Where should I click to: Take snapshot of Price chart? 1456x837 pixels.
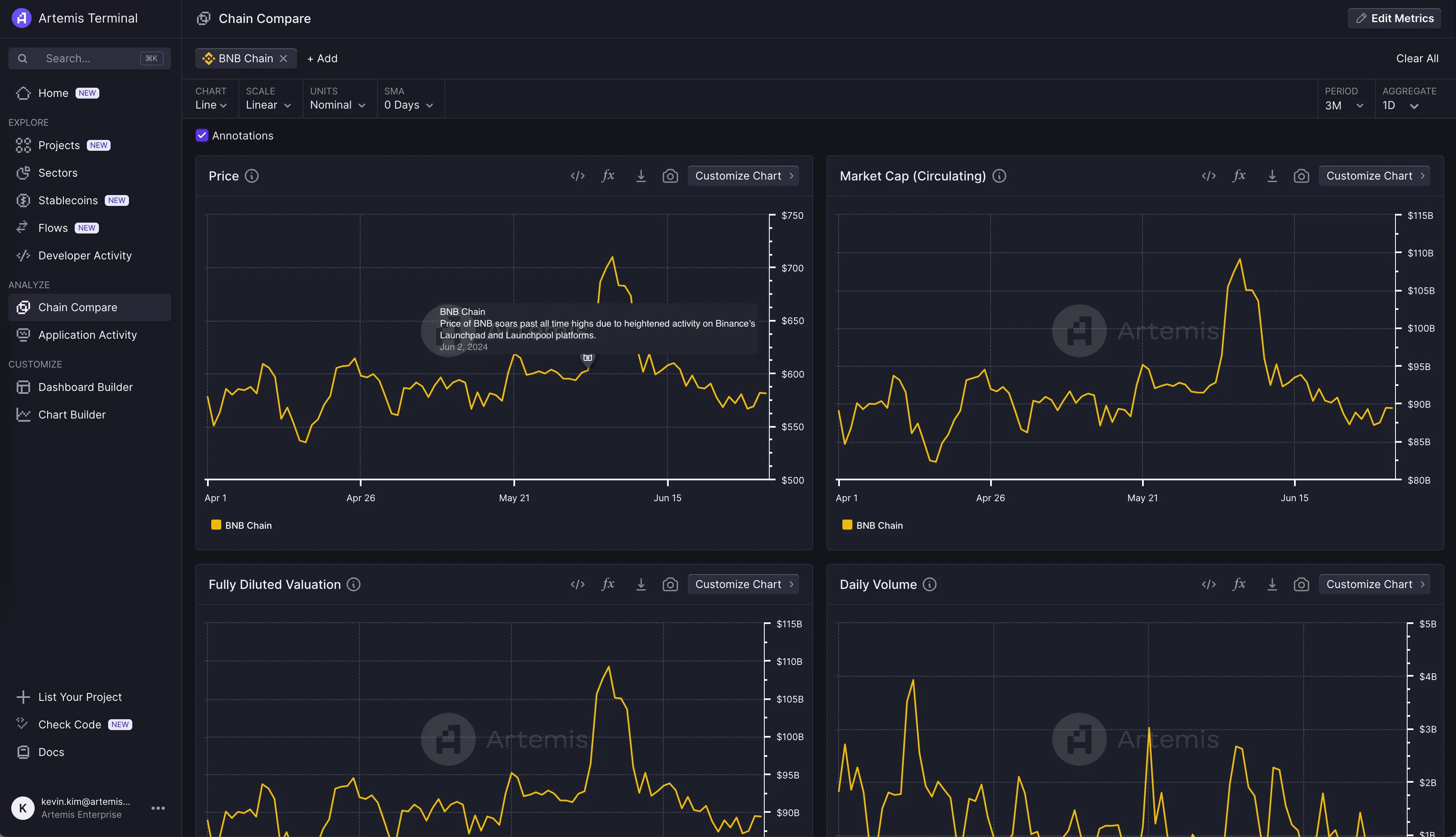click(x=670, y=176)
